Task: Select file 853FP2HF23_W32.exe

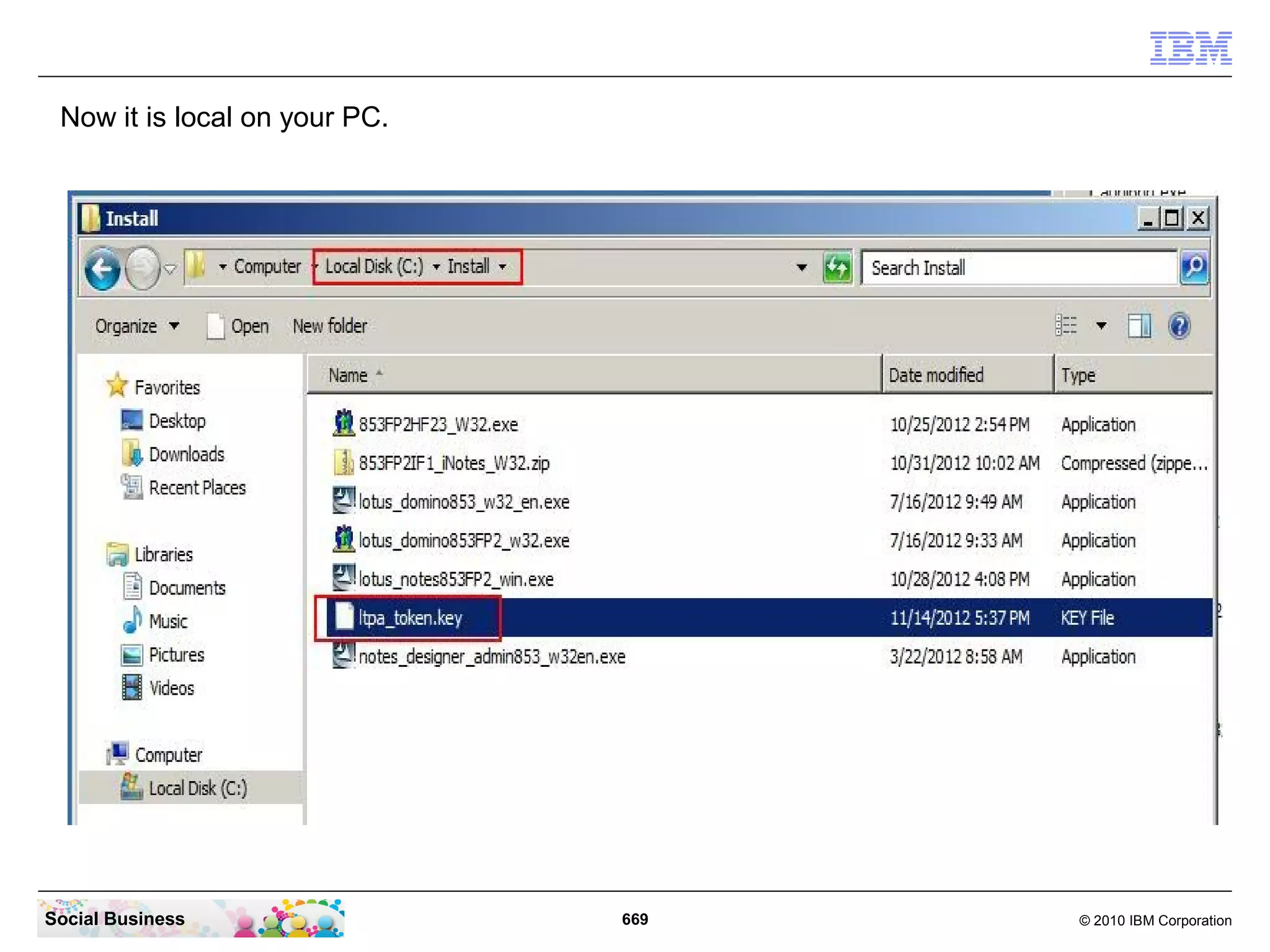Action: pos(438,425)
